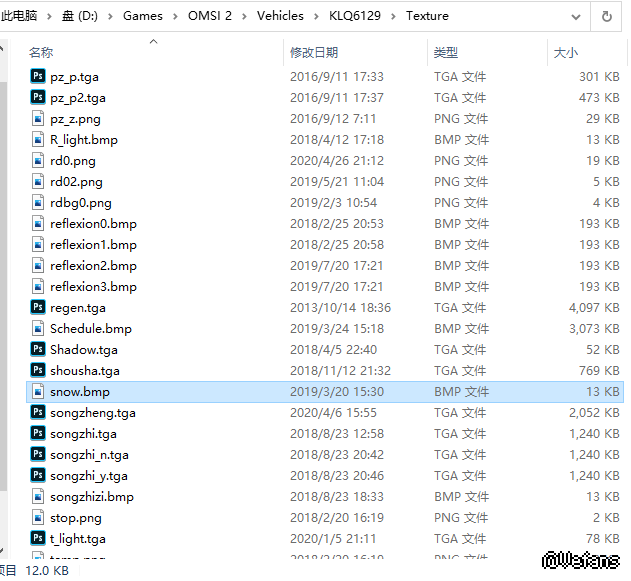Click the Photoshop icon beside pz_p.tga
Viewport: 631px width, 581px height.
tap(38, 76)
